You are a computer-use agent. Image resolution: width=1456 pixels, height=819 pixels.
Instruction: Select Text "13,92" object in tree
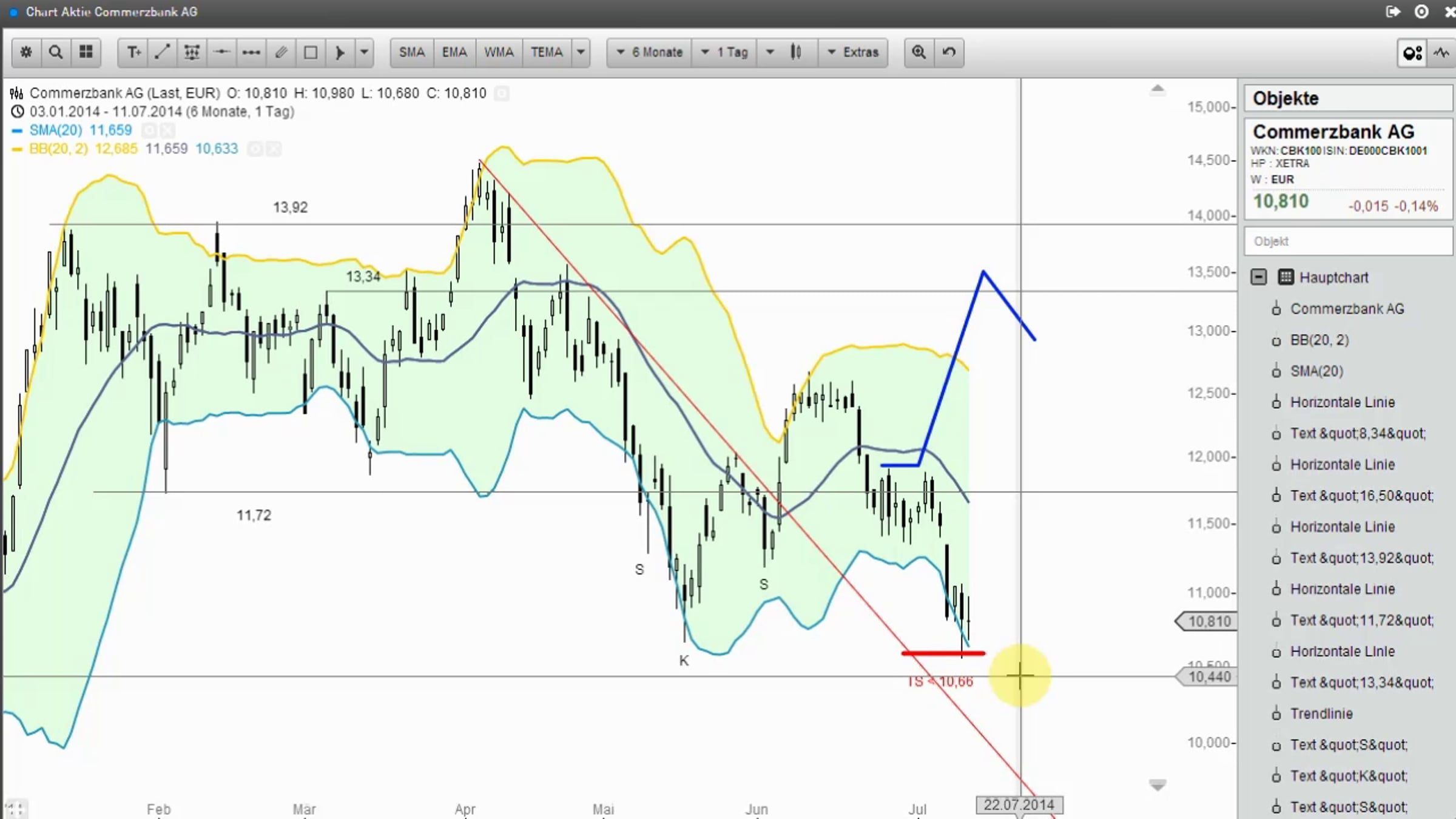(1362, 558)
